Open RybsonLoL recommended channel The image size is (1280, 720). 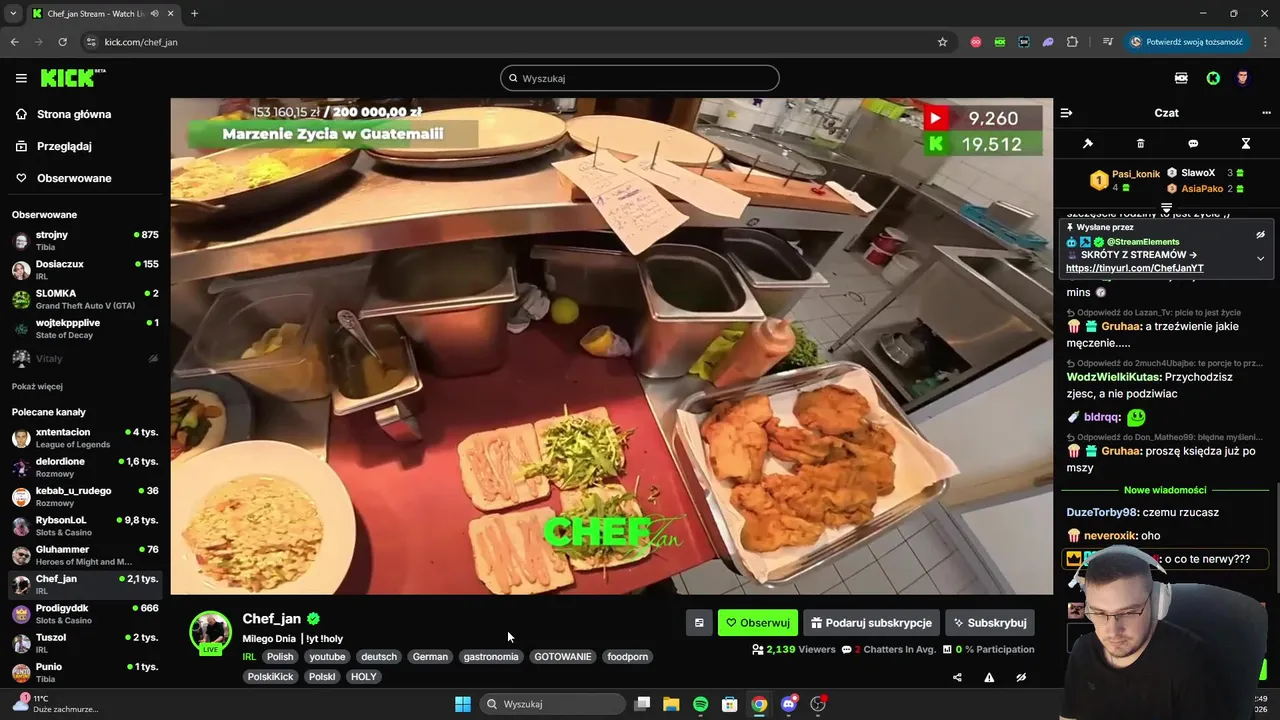click(x=84, y=525)
